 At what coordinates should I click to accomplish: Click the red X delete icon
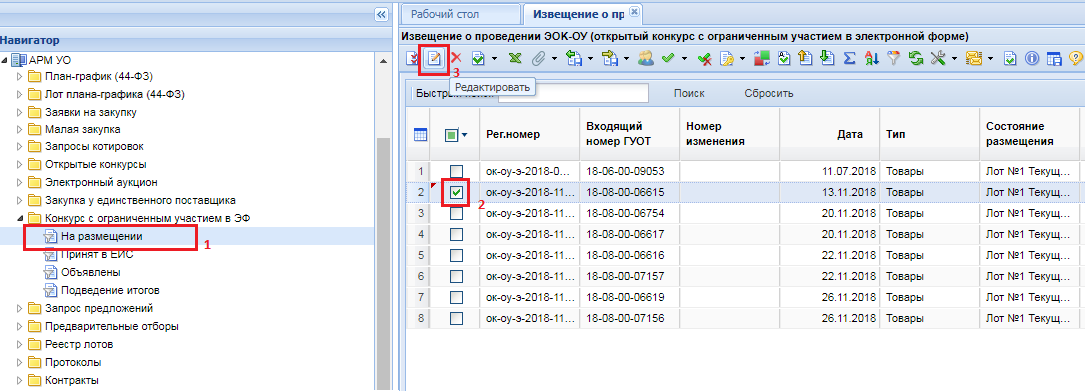[456, 59]
